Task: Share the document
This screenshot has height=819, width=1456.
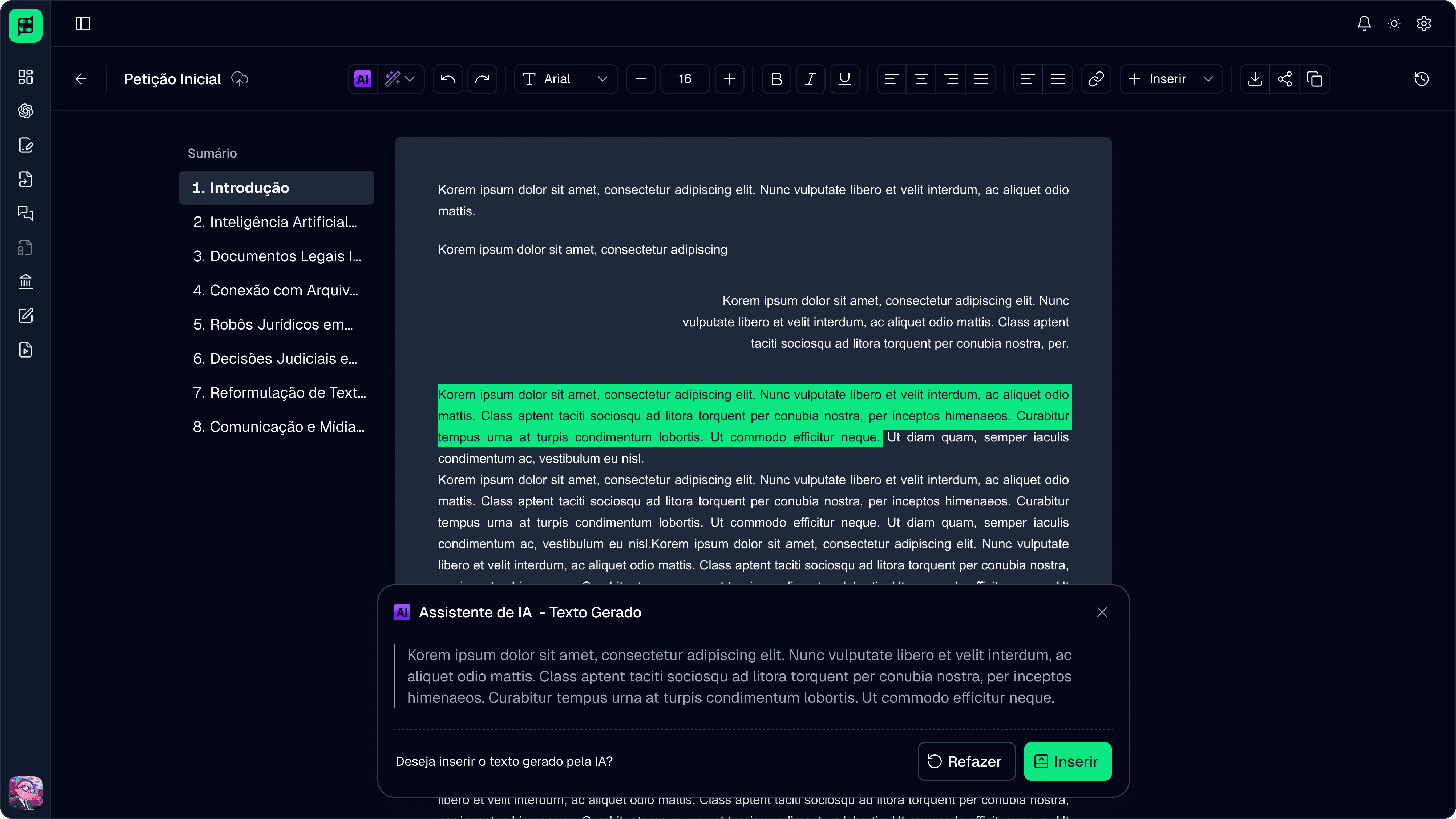Action: (1284, 79)
